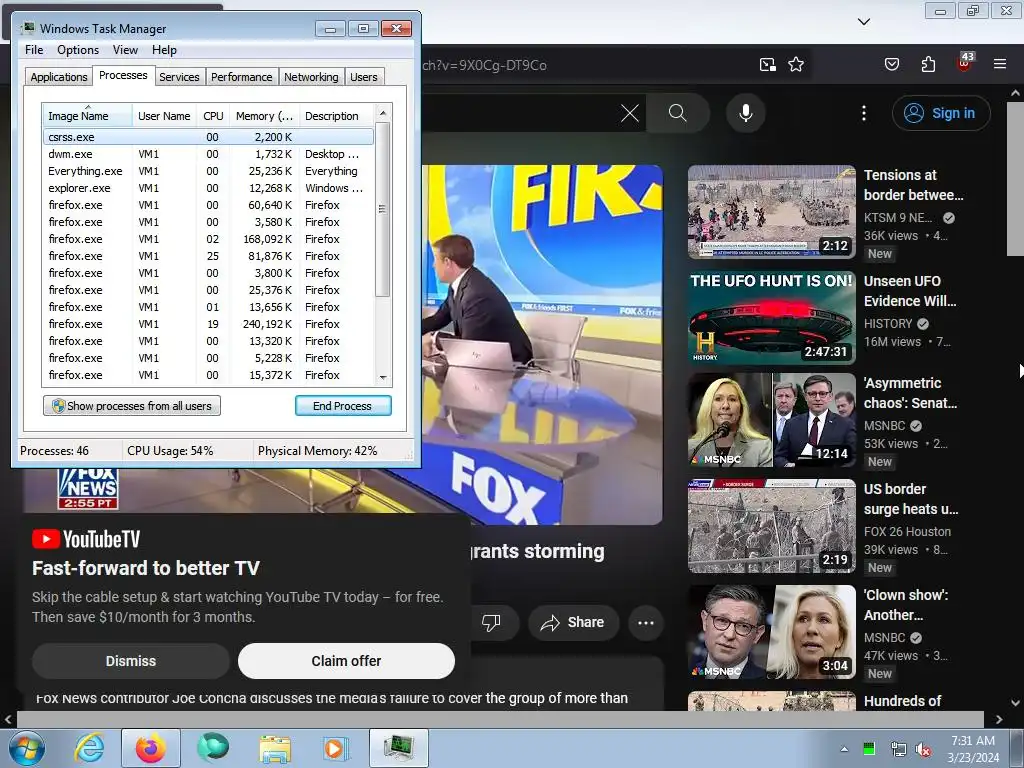Open 'Clown show' MSNBC video thumbnail
This screenshot has height=768, width=1024.
[771, 632]
